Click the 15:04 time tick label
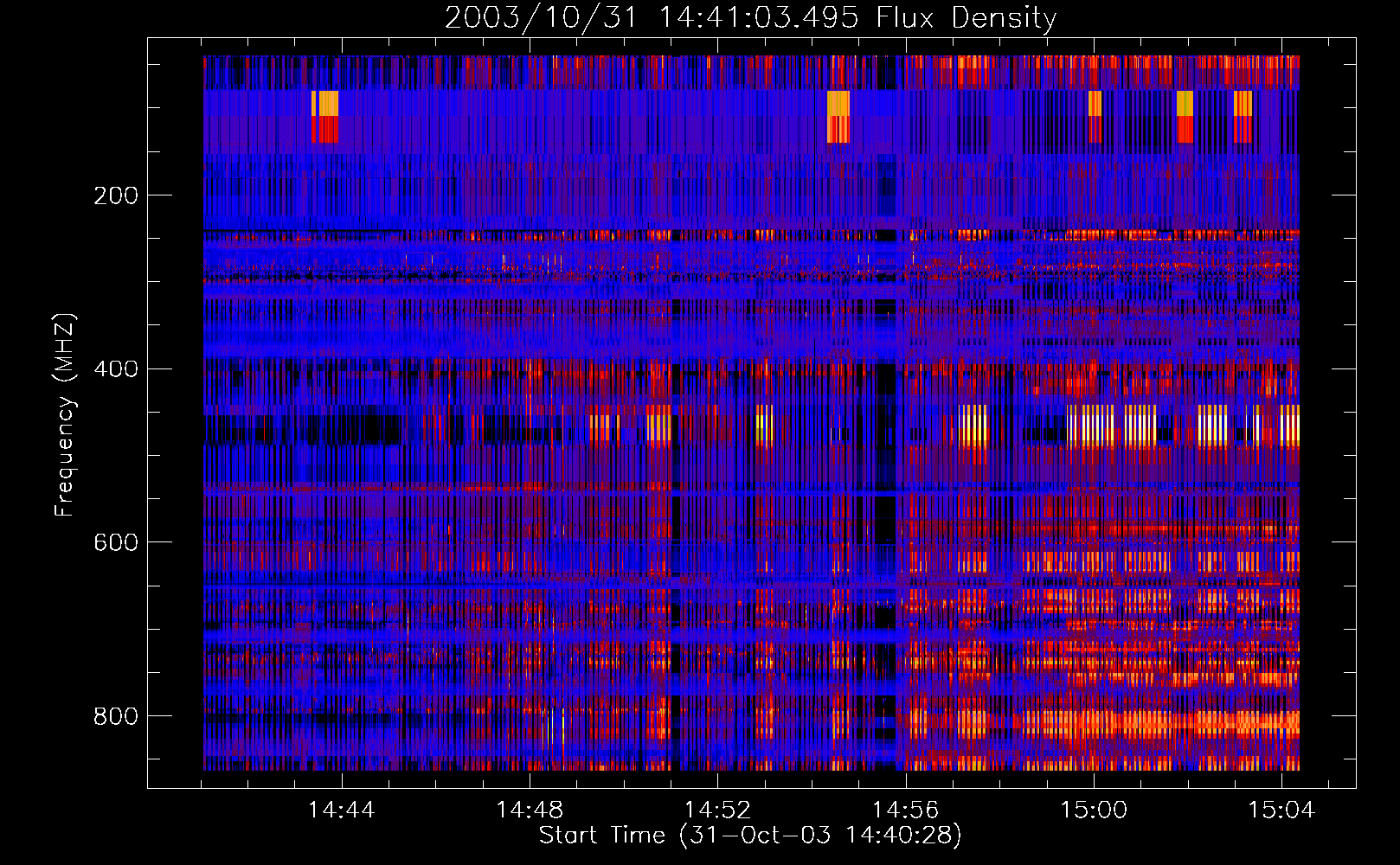The image size is (1400, 865). 1281,810
